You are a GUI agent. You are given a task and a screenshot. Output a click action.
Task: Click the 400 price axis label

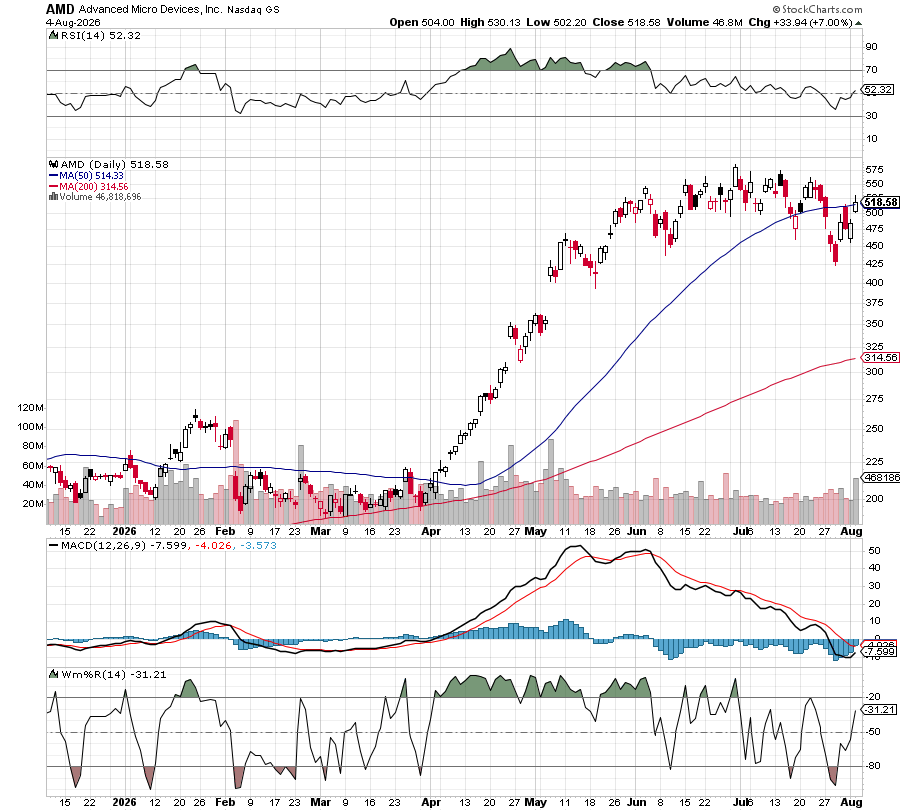tap(875, 282)
